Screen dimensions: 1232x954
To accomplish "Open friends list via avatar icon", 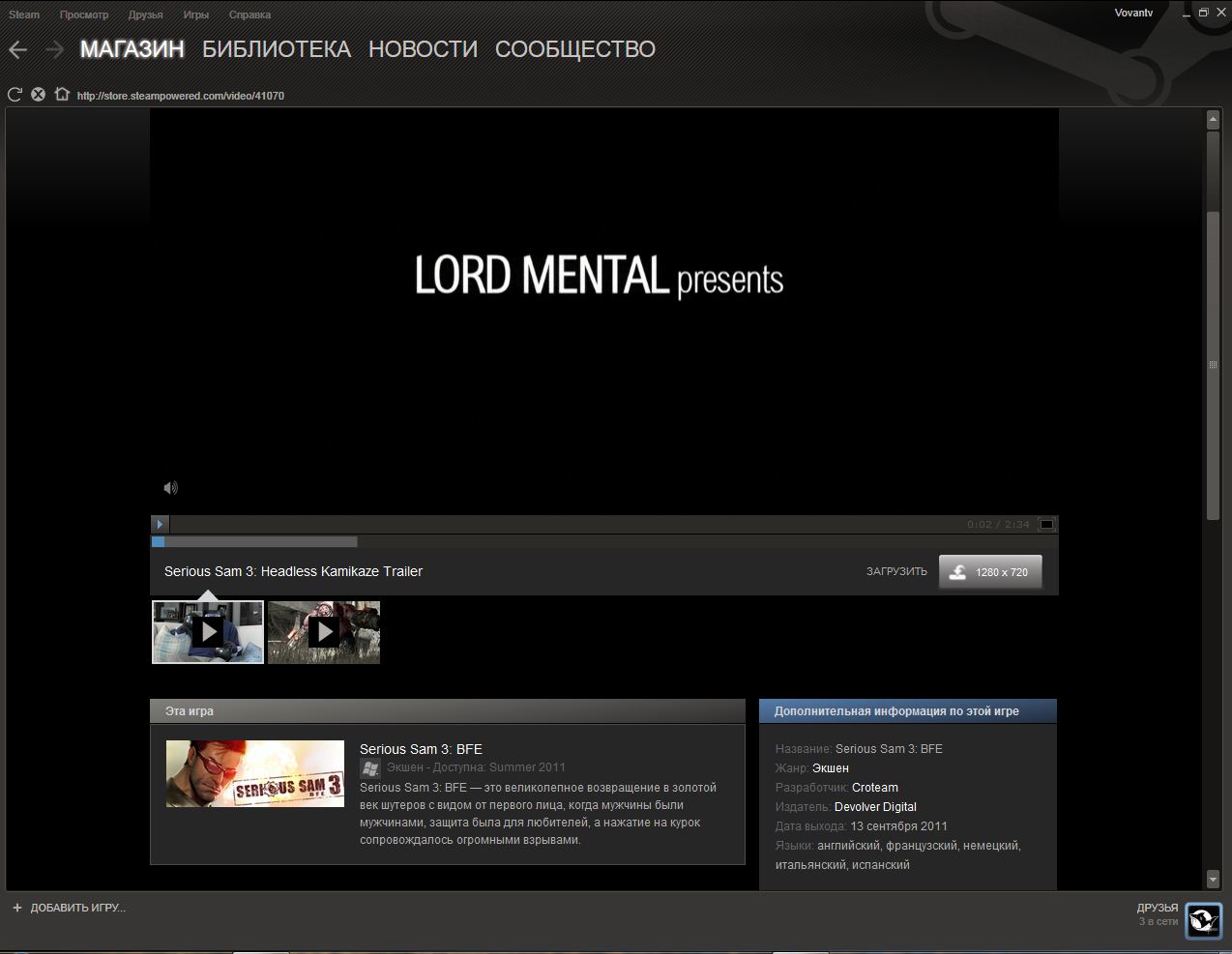I will tap(1204, 920).
